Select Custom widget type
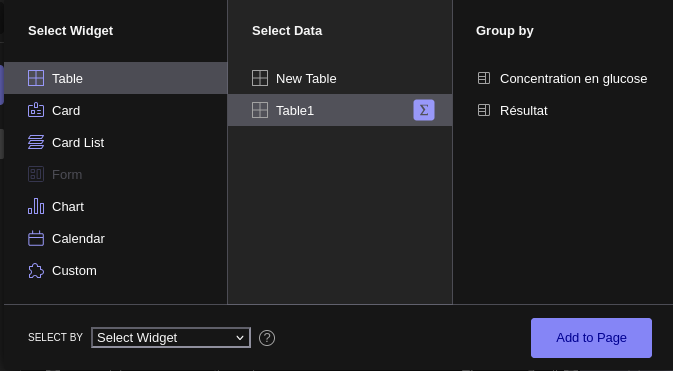 116,271
